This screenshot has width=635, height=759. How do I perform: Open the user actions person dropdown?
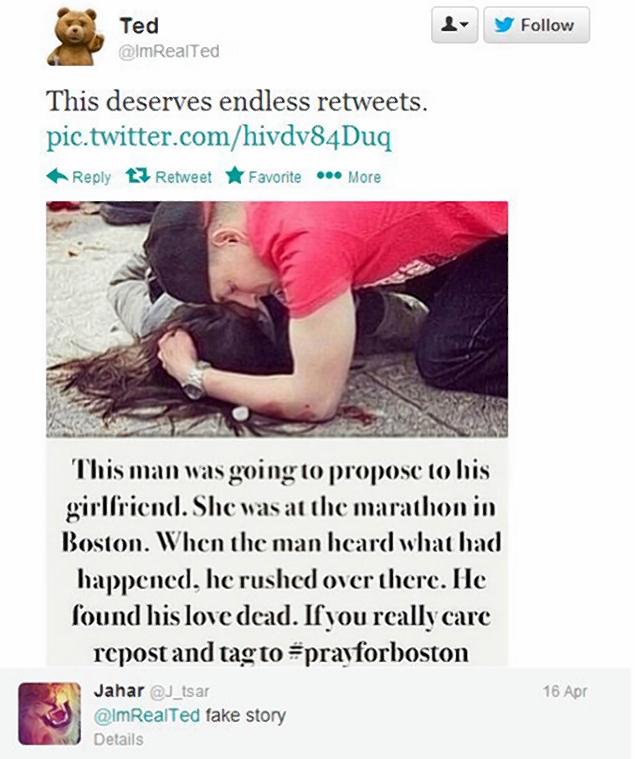[x=454, y=25]
